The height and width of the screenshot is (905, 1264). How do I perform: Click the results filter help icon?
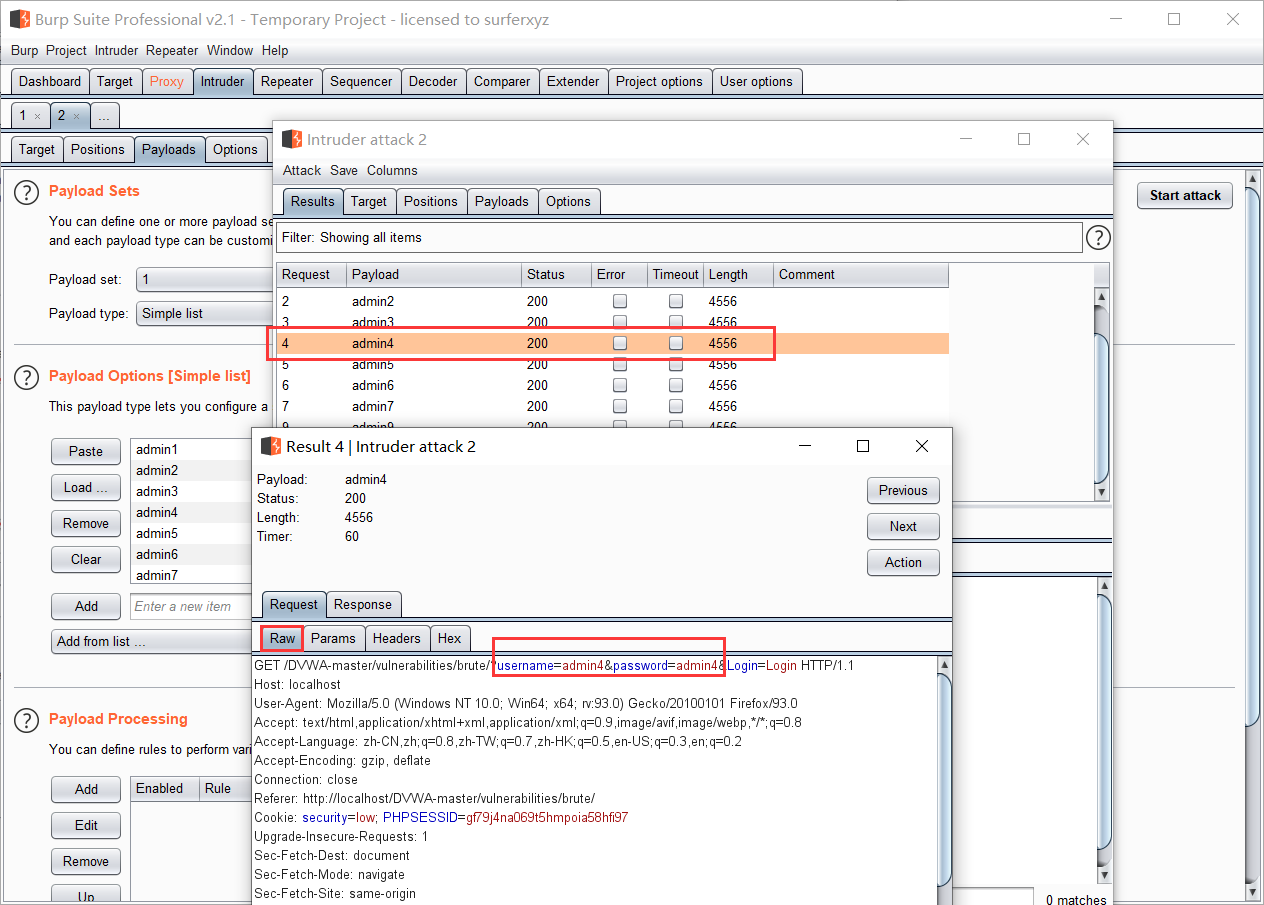tap(1098, 237)
